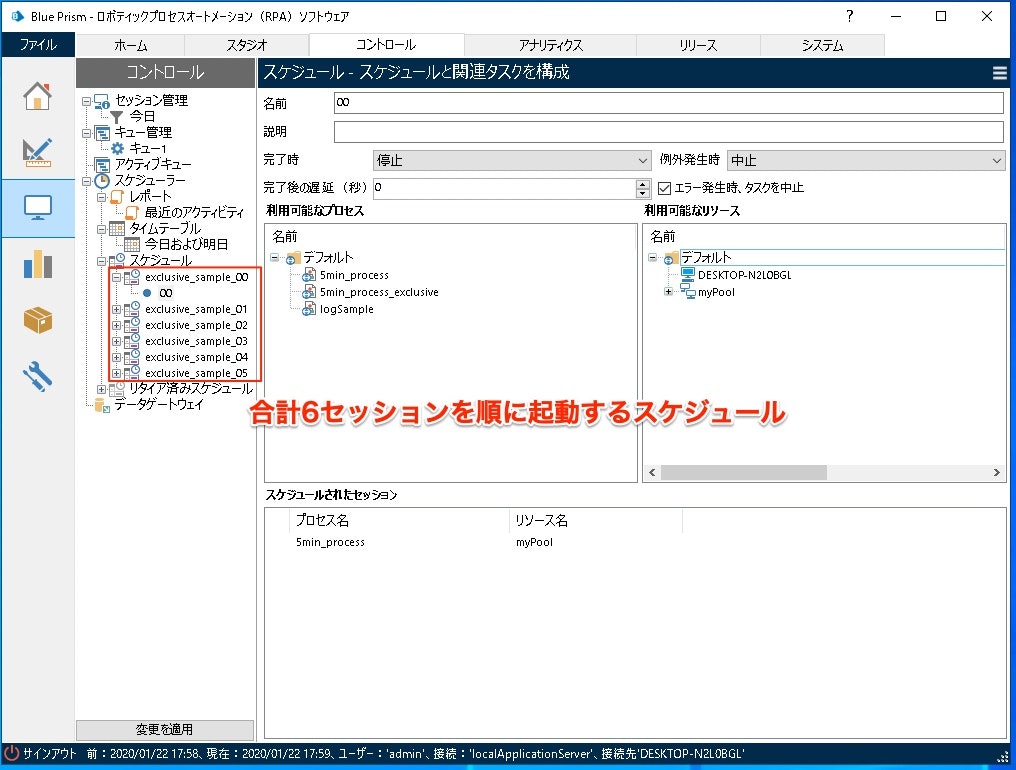Toggle エラー発生時、タスクを中止 checkbox
This screenshot has height=770, width=1016.
point(664,188)
